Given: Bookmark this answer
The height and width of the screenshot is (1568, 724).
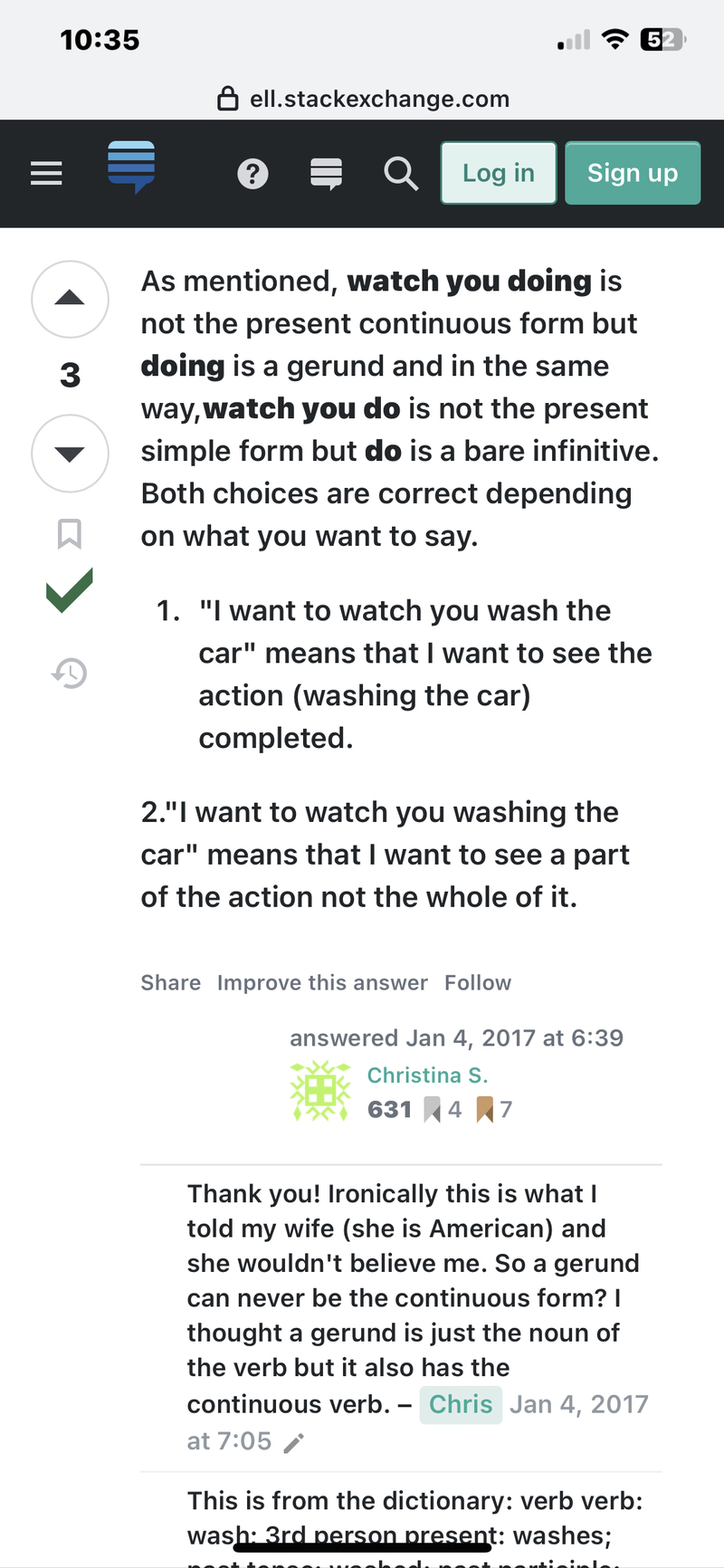Looking at the screenshot, I should [70, 534].
